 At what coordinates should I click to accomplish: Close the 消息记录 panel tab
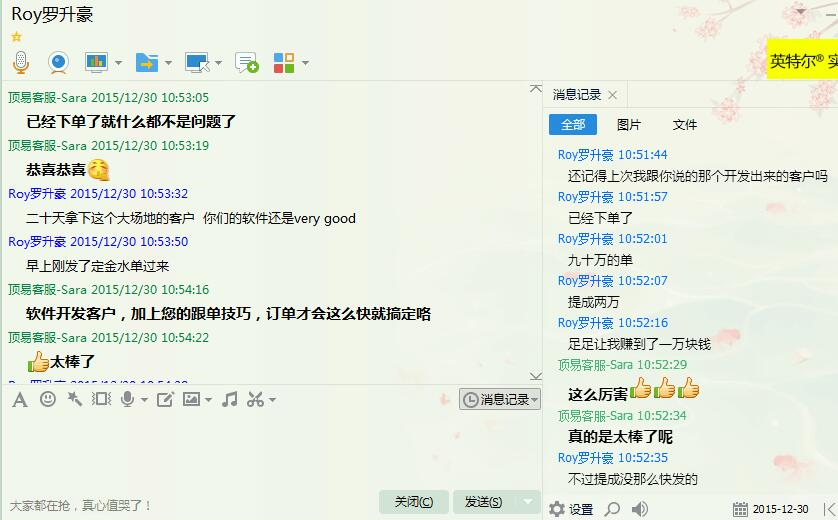(x=613, y=95)
